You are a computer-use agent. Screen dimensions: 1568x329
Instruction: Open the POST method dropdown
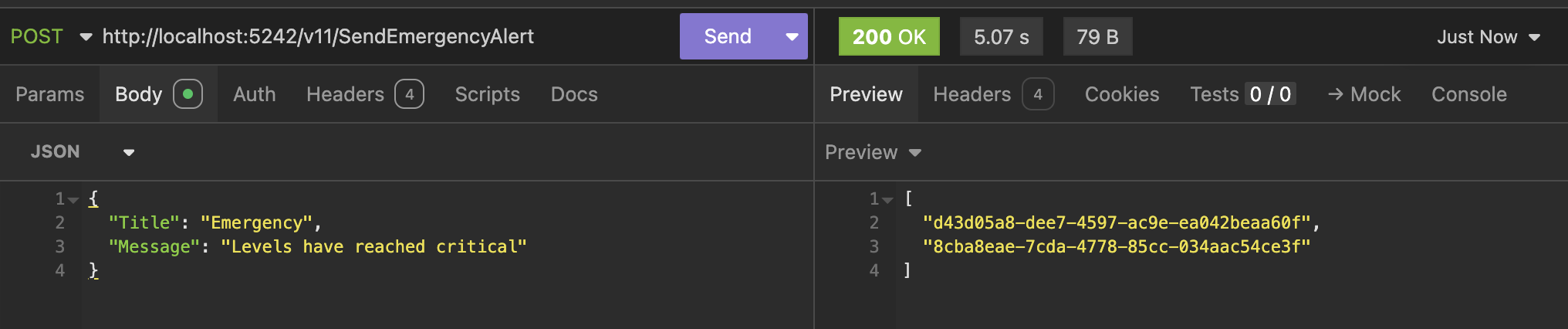(51, 36)
